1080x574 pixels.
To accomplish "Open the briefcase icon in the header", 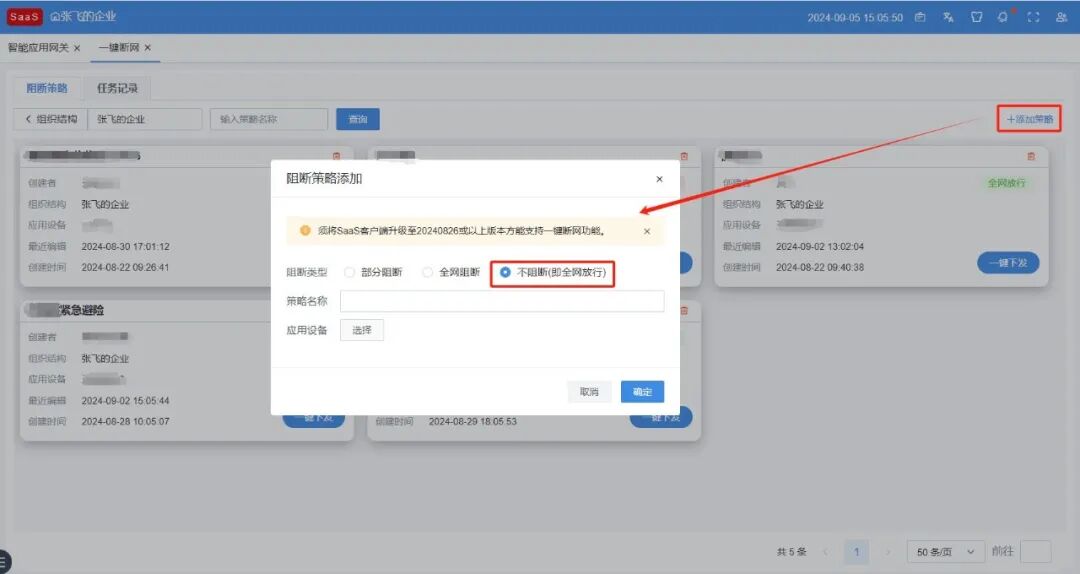I will (920, 17).
